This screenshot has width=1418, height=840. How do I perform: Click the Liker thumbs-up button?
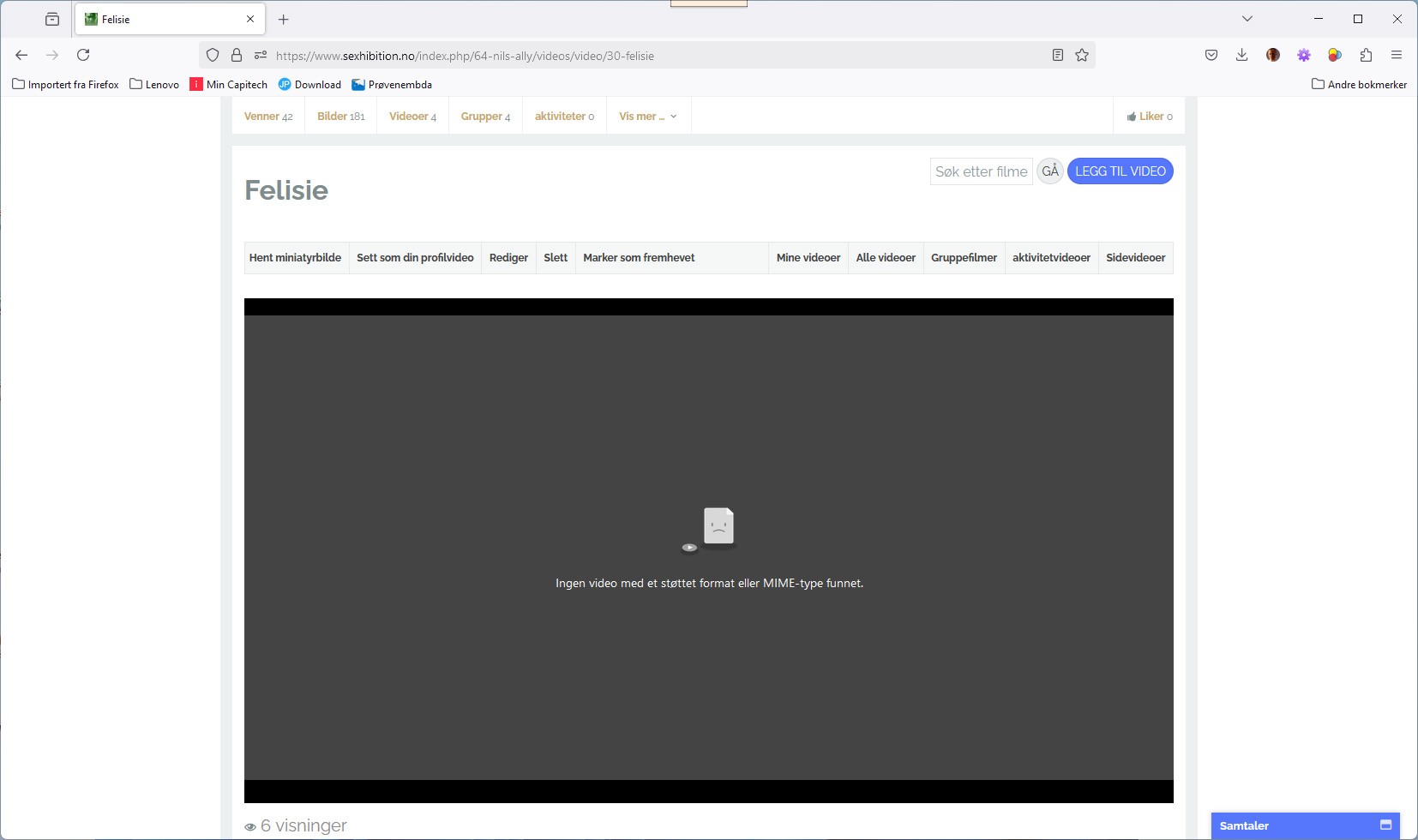1150,117
